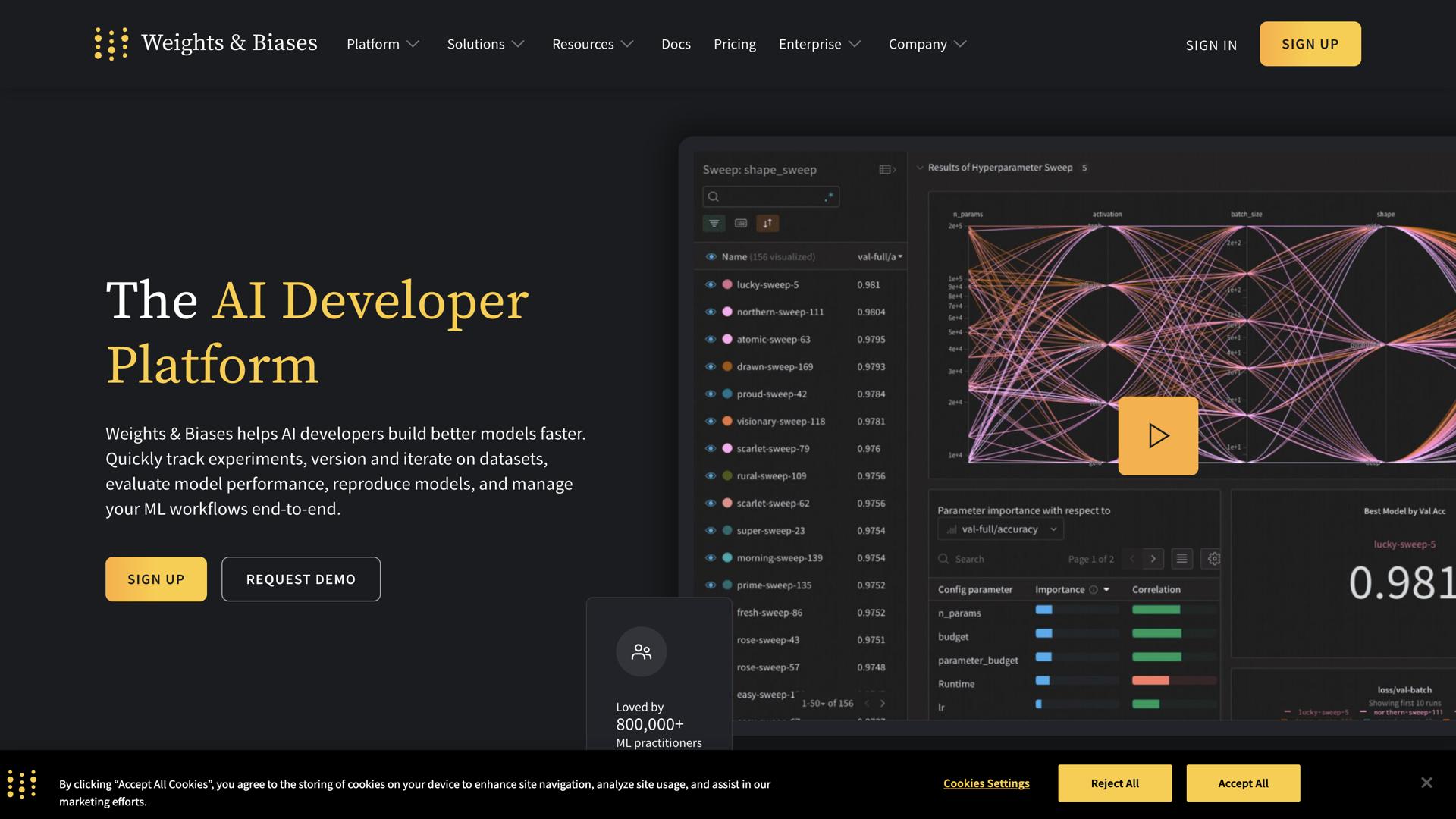Go to the Pricing page
The height and width of the screenshot is (819, 1456).
[x=734, y=44]
